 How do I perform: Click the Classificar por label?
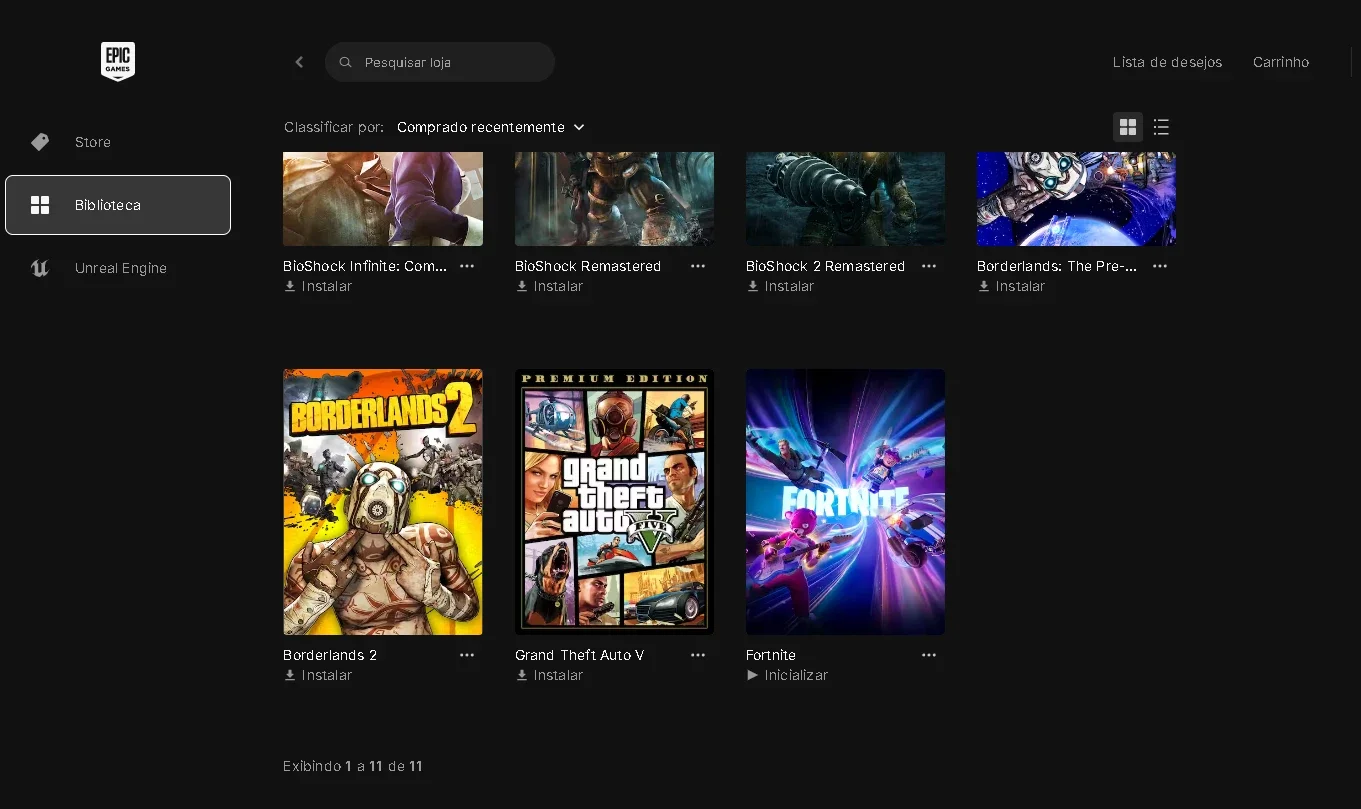[x=334, y=127]
